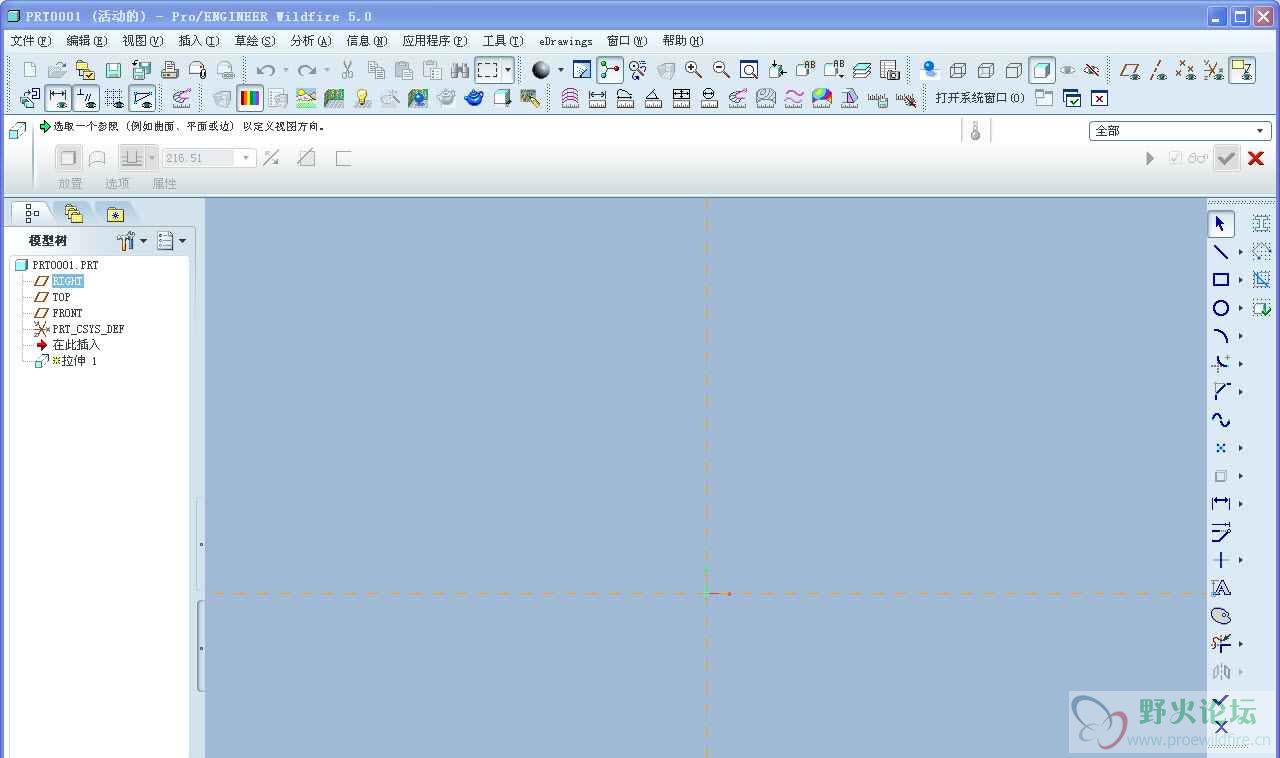Screen dimensions: 1280x758
Task: Toggle datum axes display
Action: click(1158, 70)
